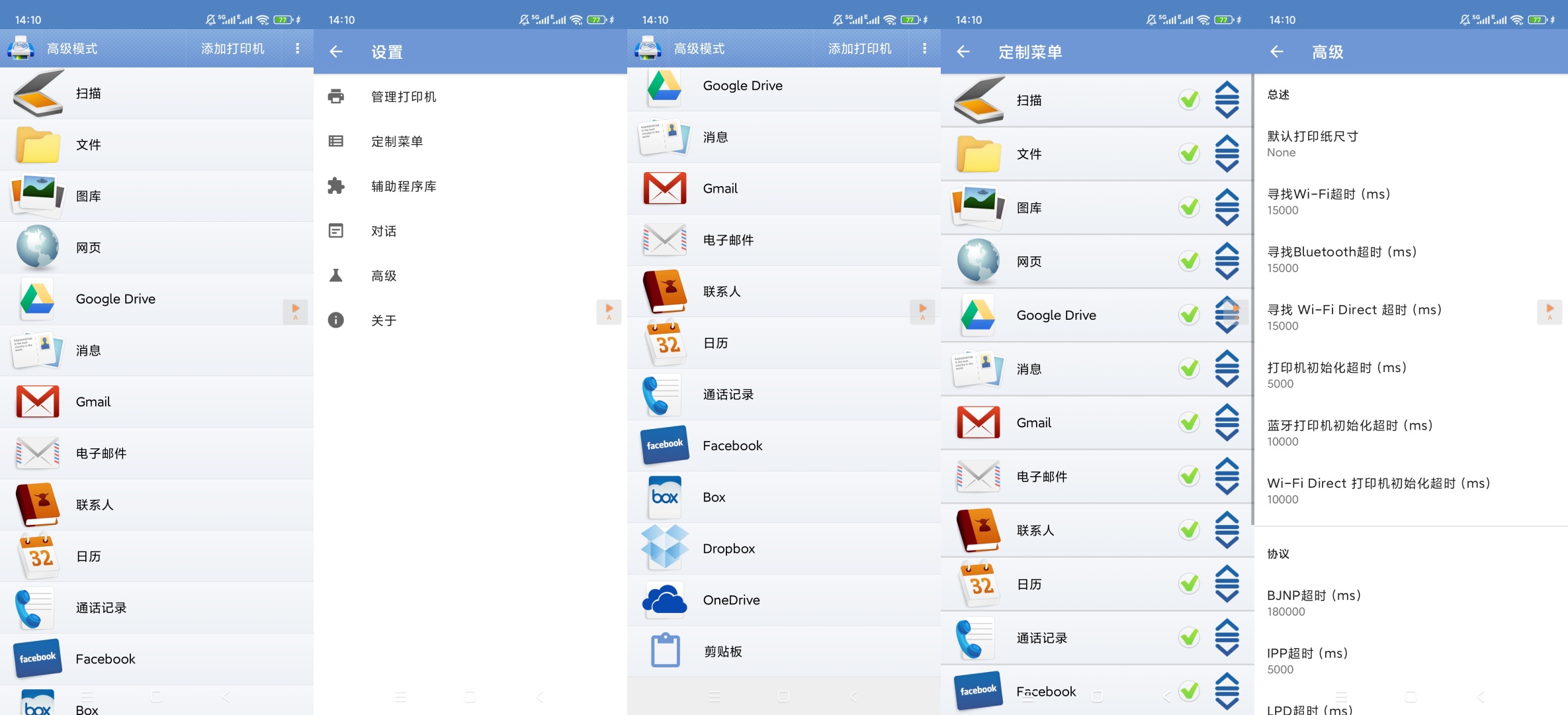Go back from 定制菜单 screen
The image size is (1568, 715).
pyautogui.click(x=963, y=52)
